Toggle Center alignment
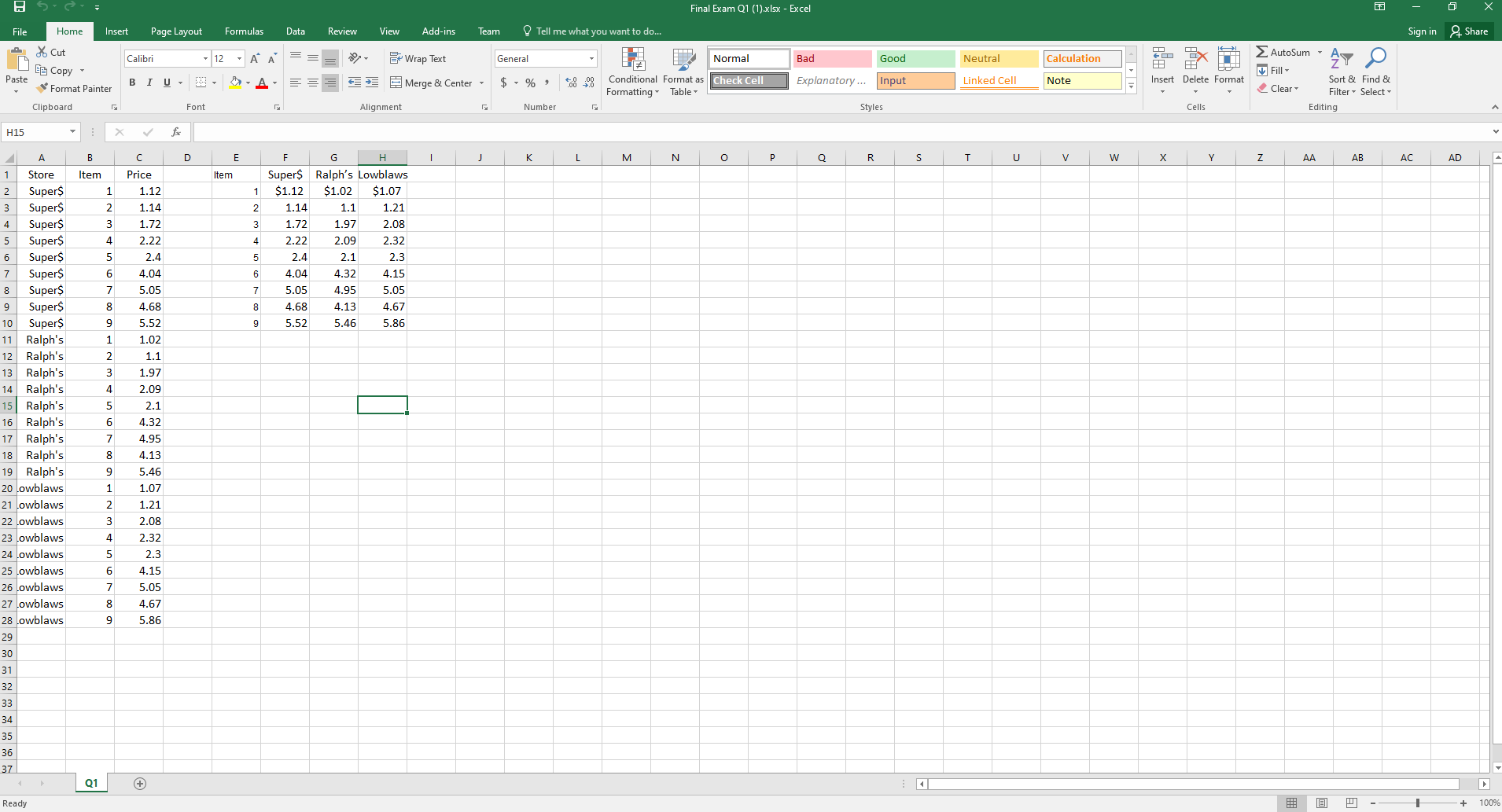Screen dimensions: 1502x812 313,83
